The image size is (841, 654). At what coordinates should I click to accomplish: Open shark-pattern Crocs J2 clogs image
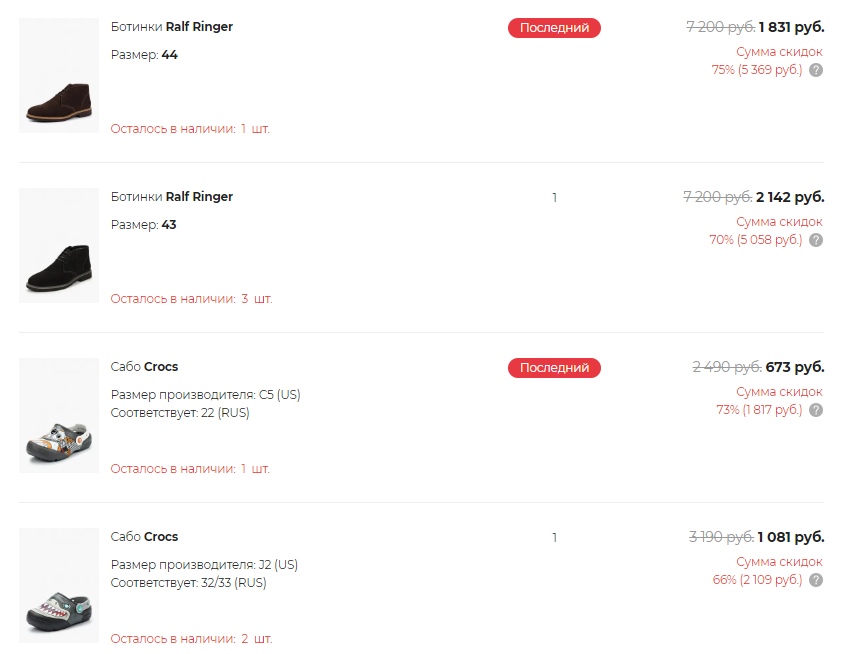[x=59, y=586]
